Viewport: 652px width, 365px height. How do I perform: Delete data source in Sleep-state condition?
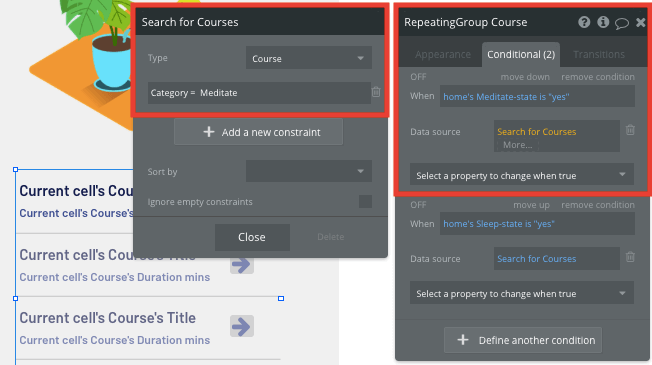pyautogui.click(x=630, y=257)
